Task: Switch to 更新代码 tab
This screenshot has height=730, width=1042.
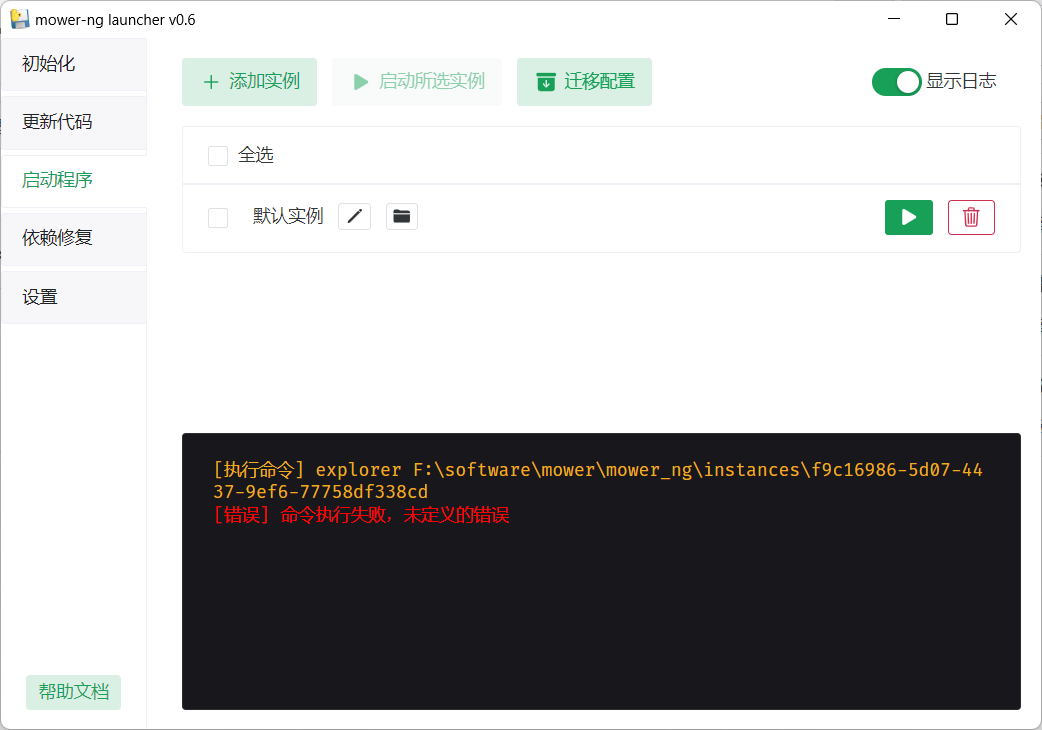Action: 73,122
